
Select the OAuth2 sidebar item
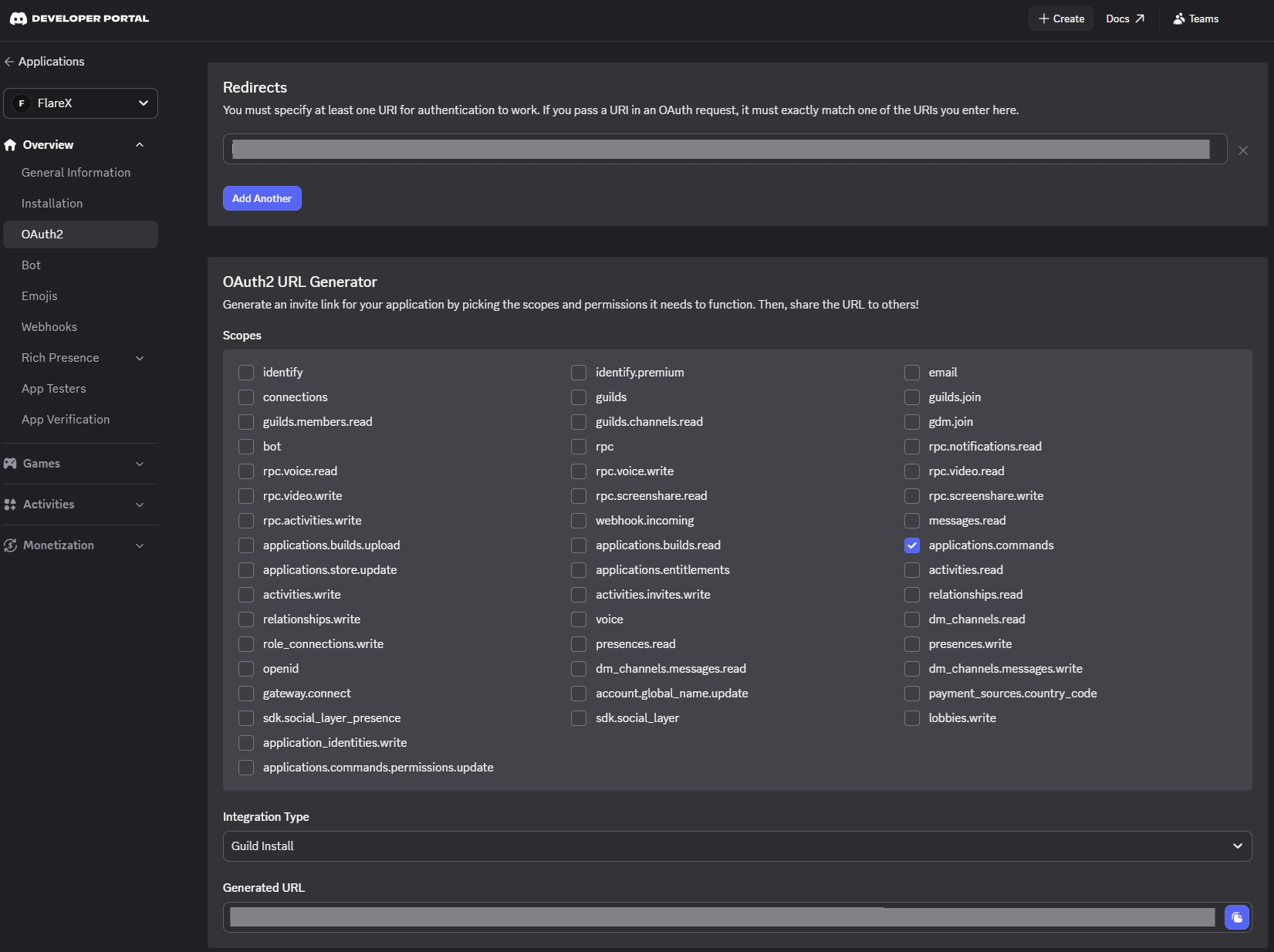(x=80, y=235)
